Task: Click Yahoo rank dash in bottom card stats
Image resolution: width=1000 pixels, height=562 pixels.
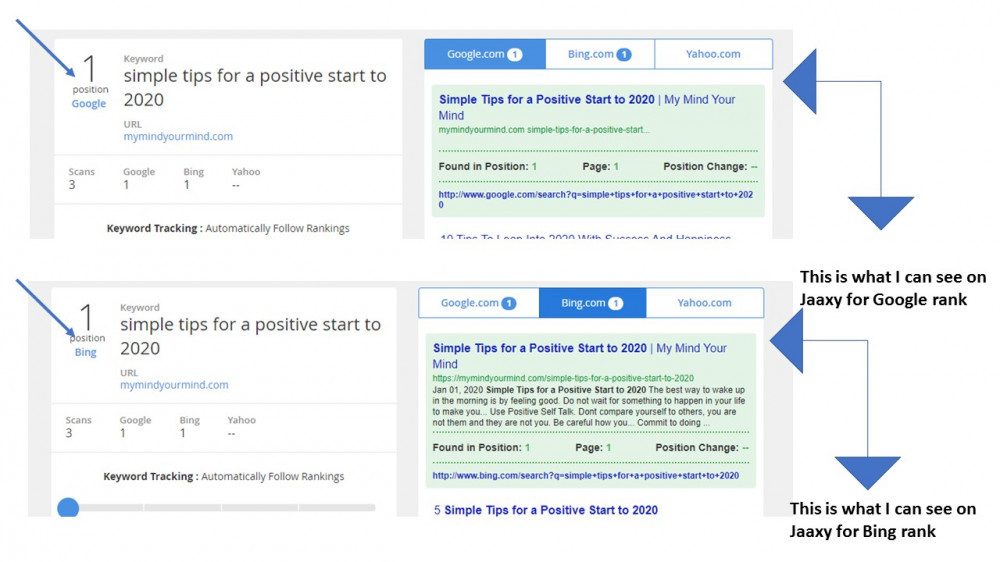Action: point(232,433)
